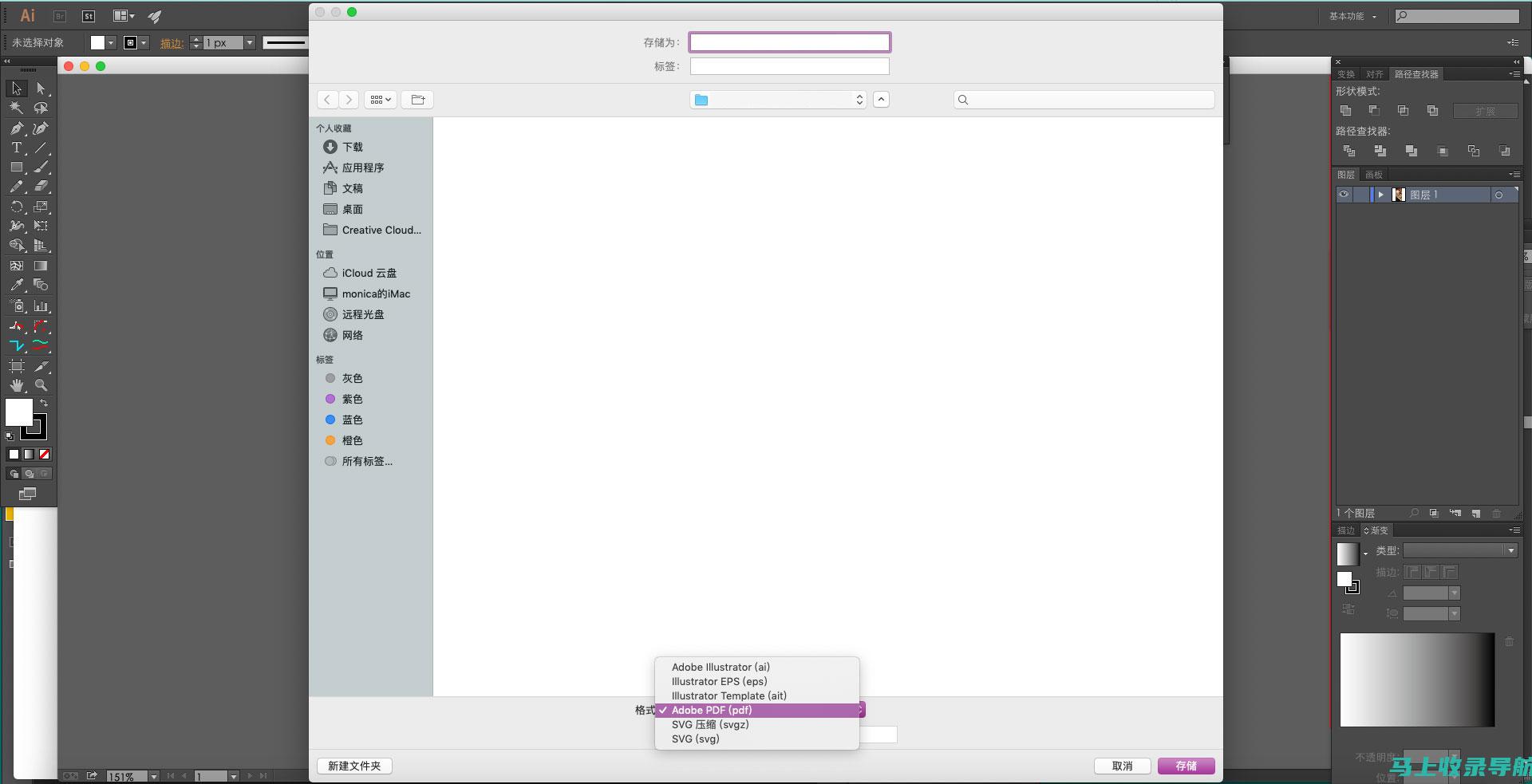
Task: Click 存储 save button
Action: [1186, 766]
